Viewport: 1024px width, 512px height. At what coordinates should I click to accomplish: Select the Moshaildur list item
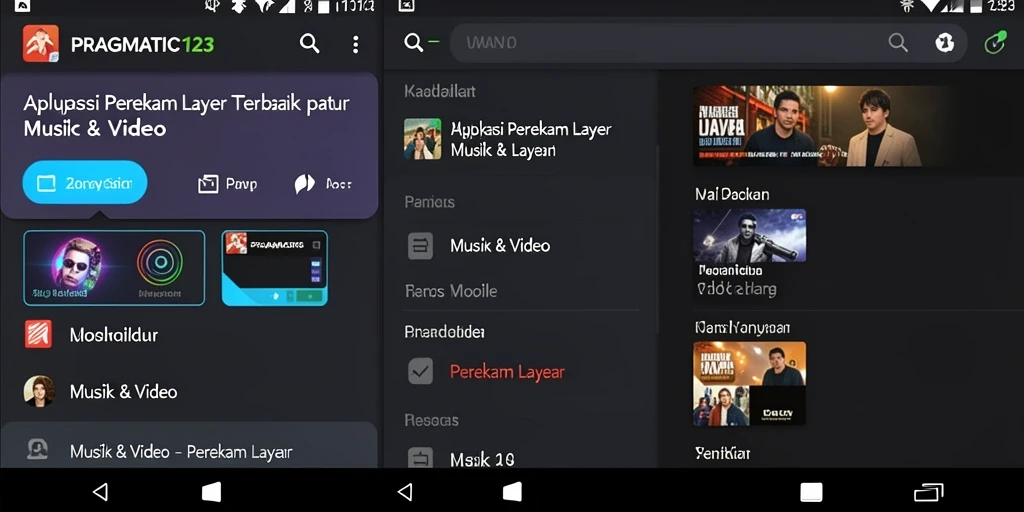pos(189,335)
